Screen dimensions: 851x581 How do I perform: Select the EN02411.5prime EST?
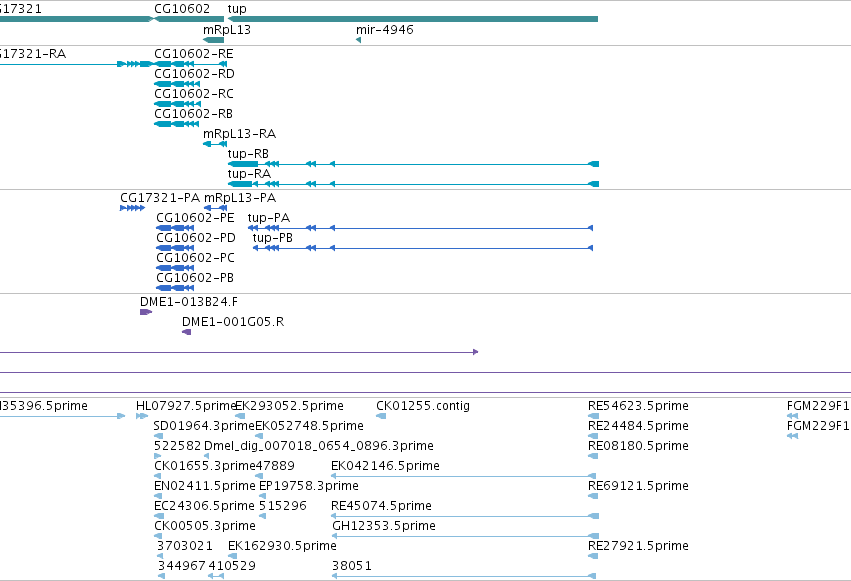pyautogui.click(x=158, y=496)
